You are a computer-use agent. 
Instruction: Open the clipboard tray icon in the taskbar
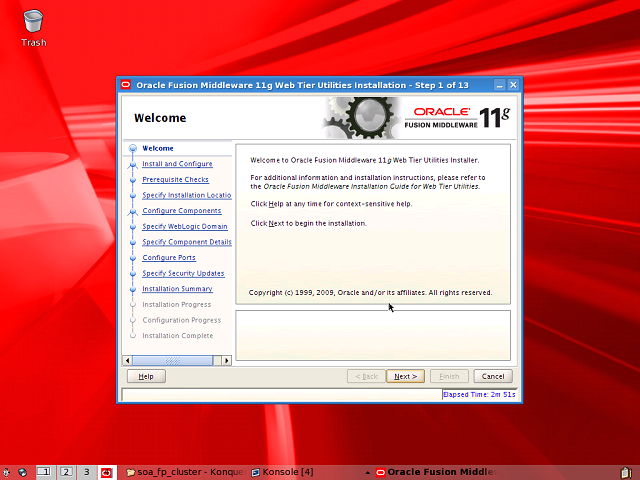click(627, 472)
